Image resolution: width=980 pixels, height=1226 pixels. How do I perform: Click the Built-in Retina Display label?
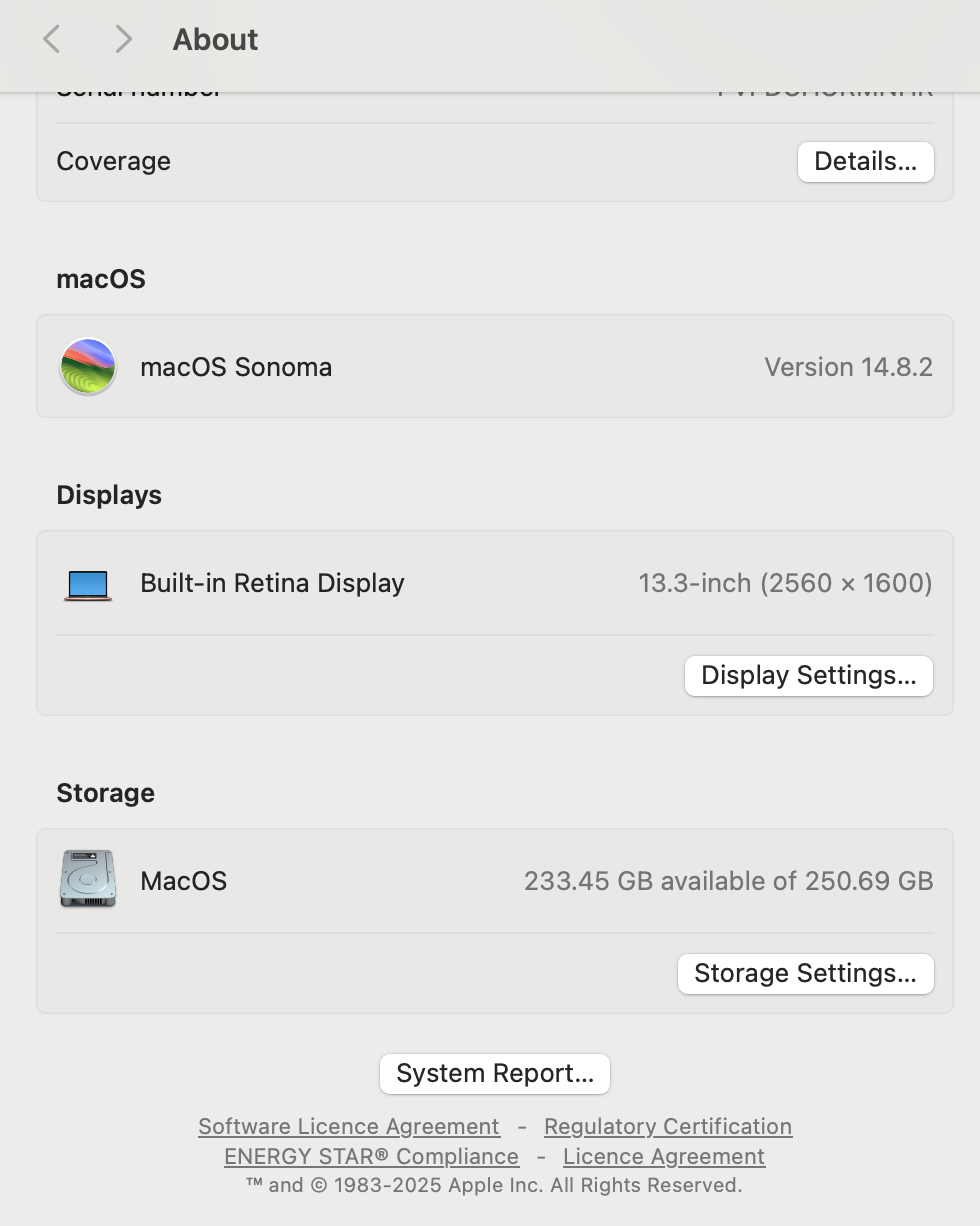point(272,583)
